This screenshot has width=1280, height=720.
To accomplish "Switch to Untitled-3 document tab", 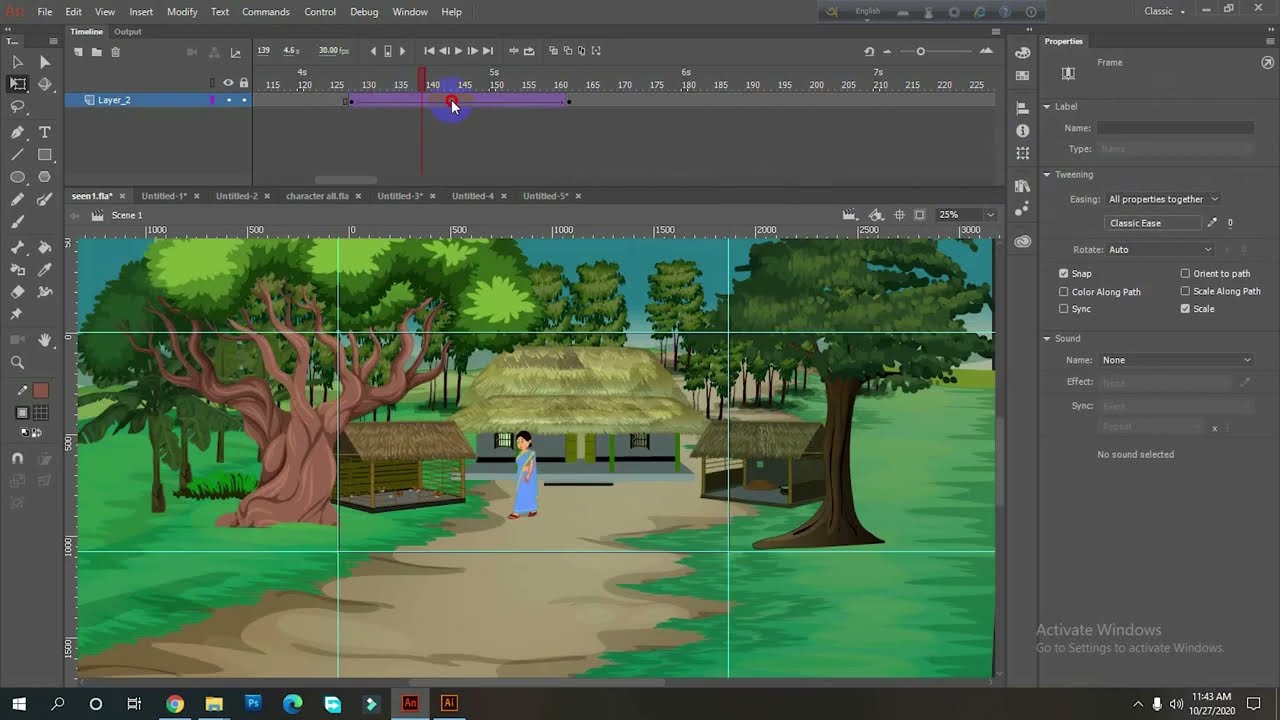I will (x=400, y=196).
